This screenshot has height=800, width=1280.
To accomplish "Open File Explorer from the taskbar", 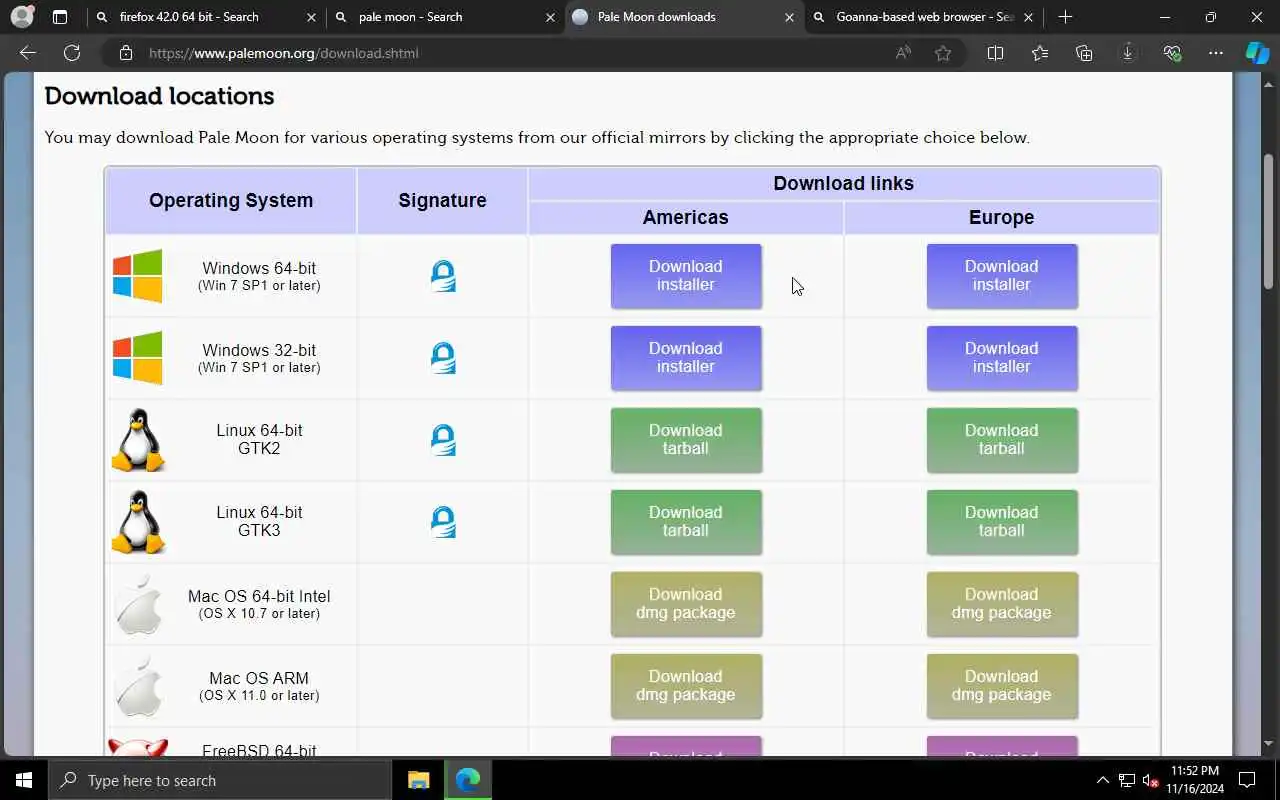I will pos(418,780).
